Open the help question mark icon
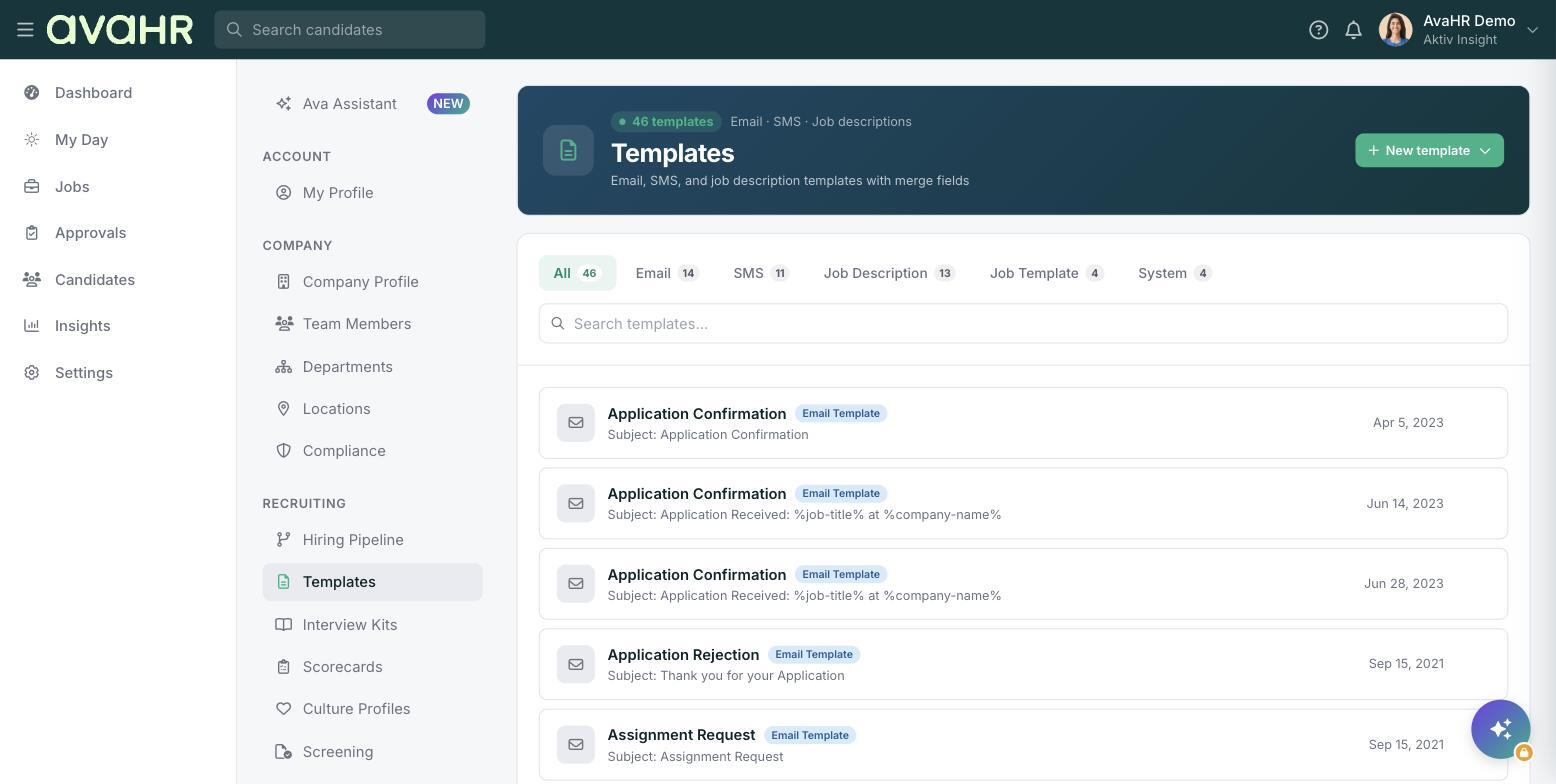This screenshot has width=1556, height=784. click(1318, 30)
